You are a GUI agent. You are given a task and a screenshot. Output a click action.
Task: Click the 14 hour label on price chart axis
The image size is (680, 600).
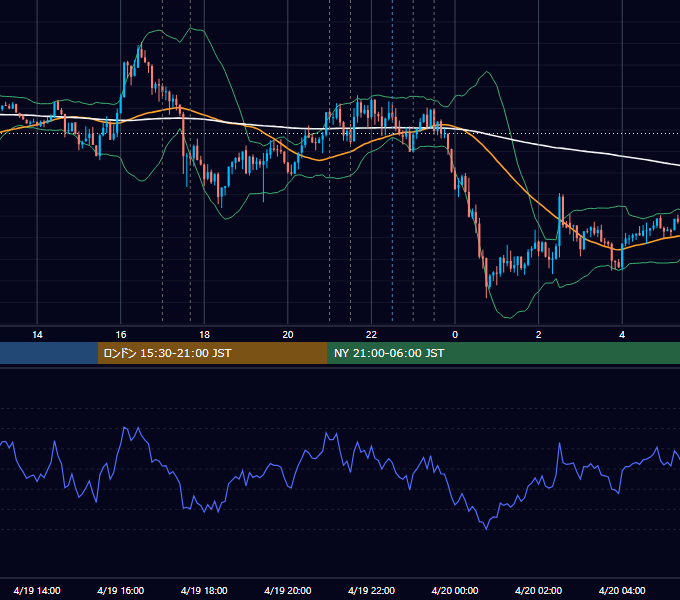pyautogui.click(x=37, y=335)
